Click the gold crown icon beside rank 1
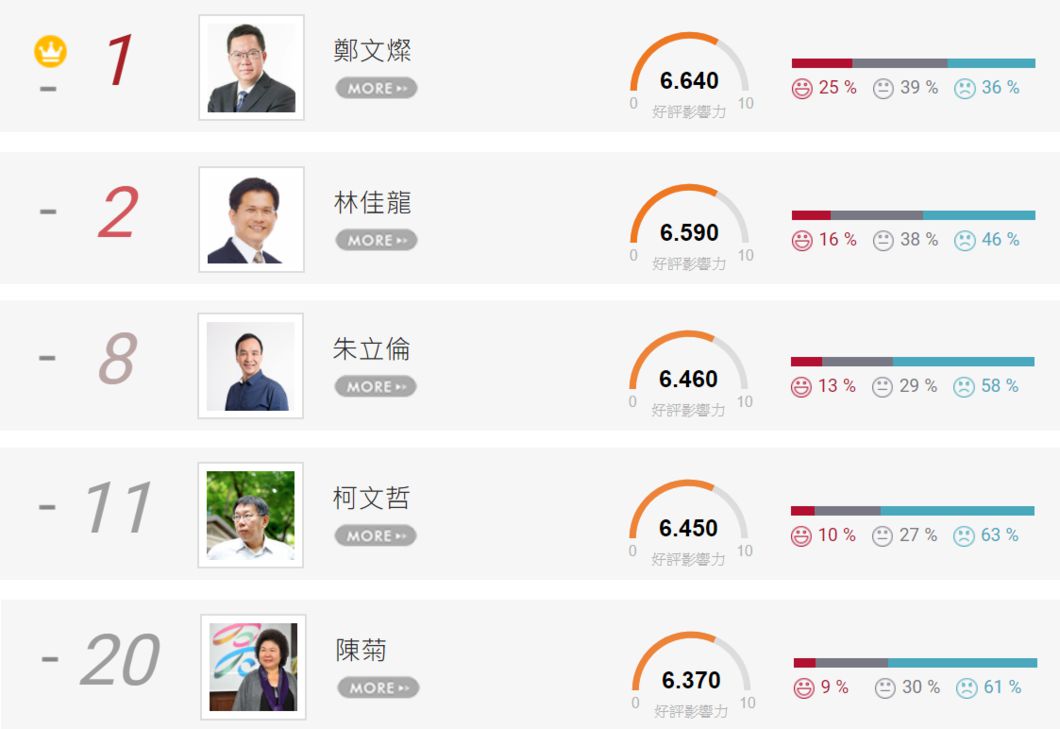1060x729 pixels. [51, 51]
